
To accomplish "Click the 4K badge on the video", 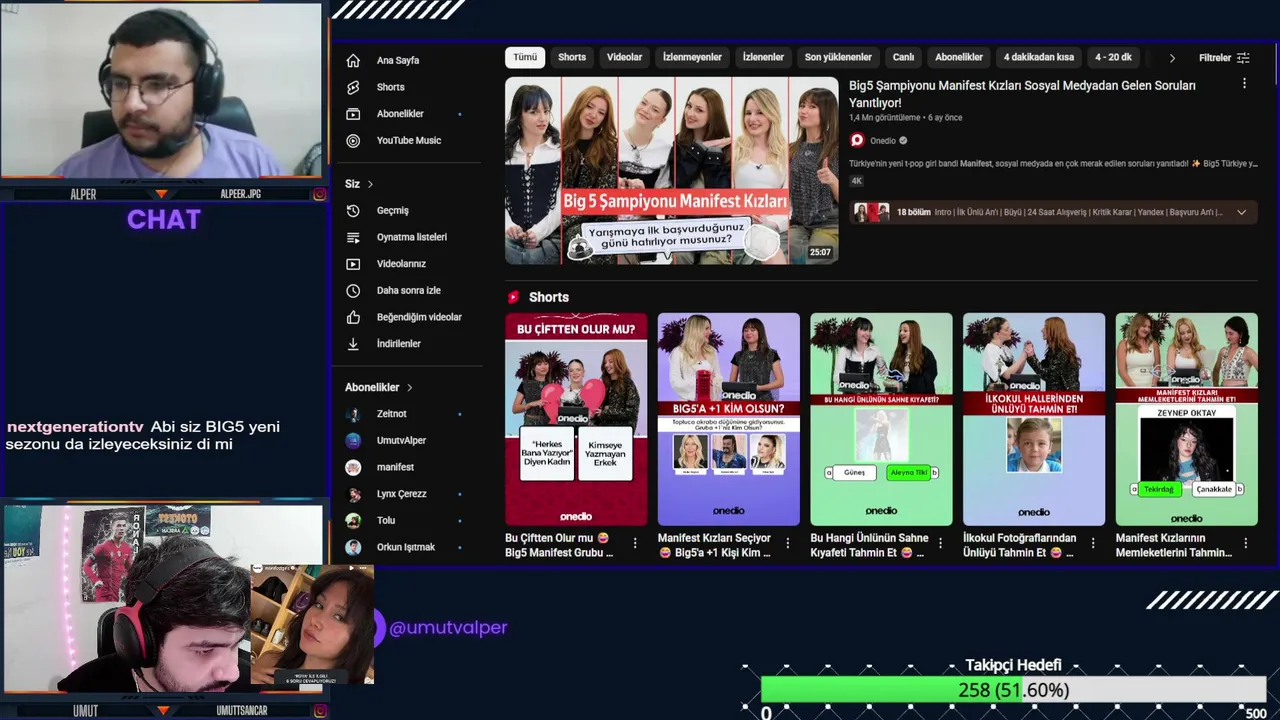I will 856,181.
